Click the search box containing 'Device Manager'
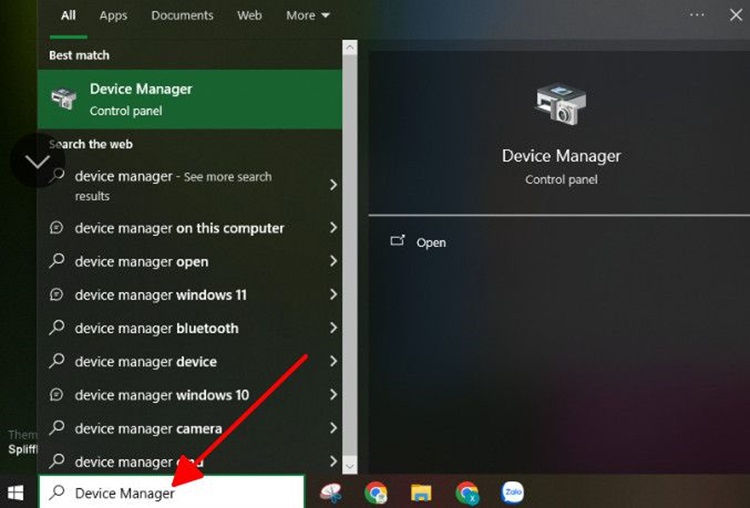This screenshot has height=508, width=750. [x=171, y=492]
